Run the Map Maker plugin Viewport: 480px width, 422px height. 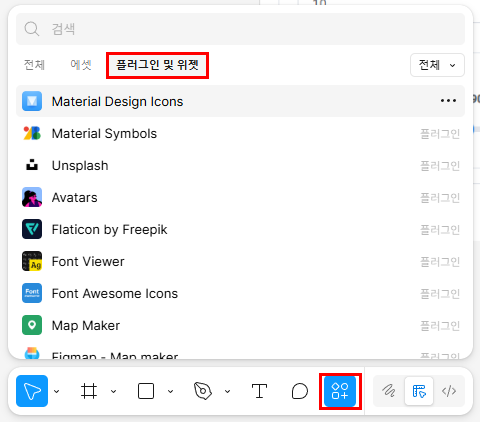click(240, 325)
